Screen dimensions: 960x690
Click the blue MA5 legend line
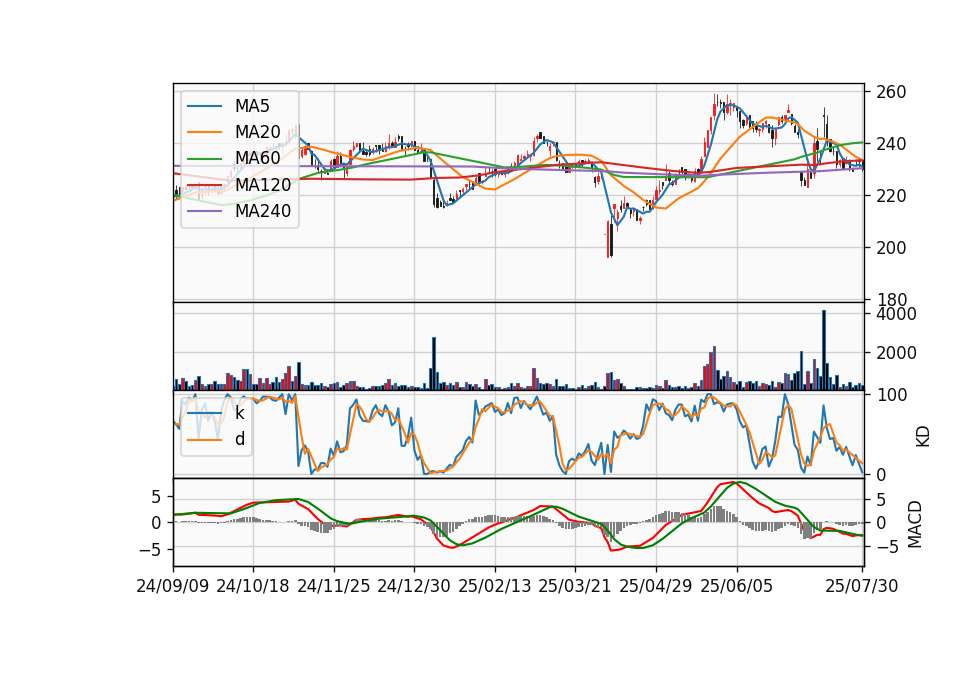[204, 106]
